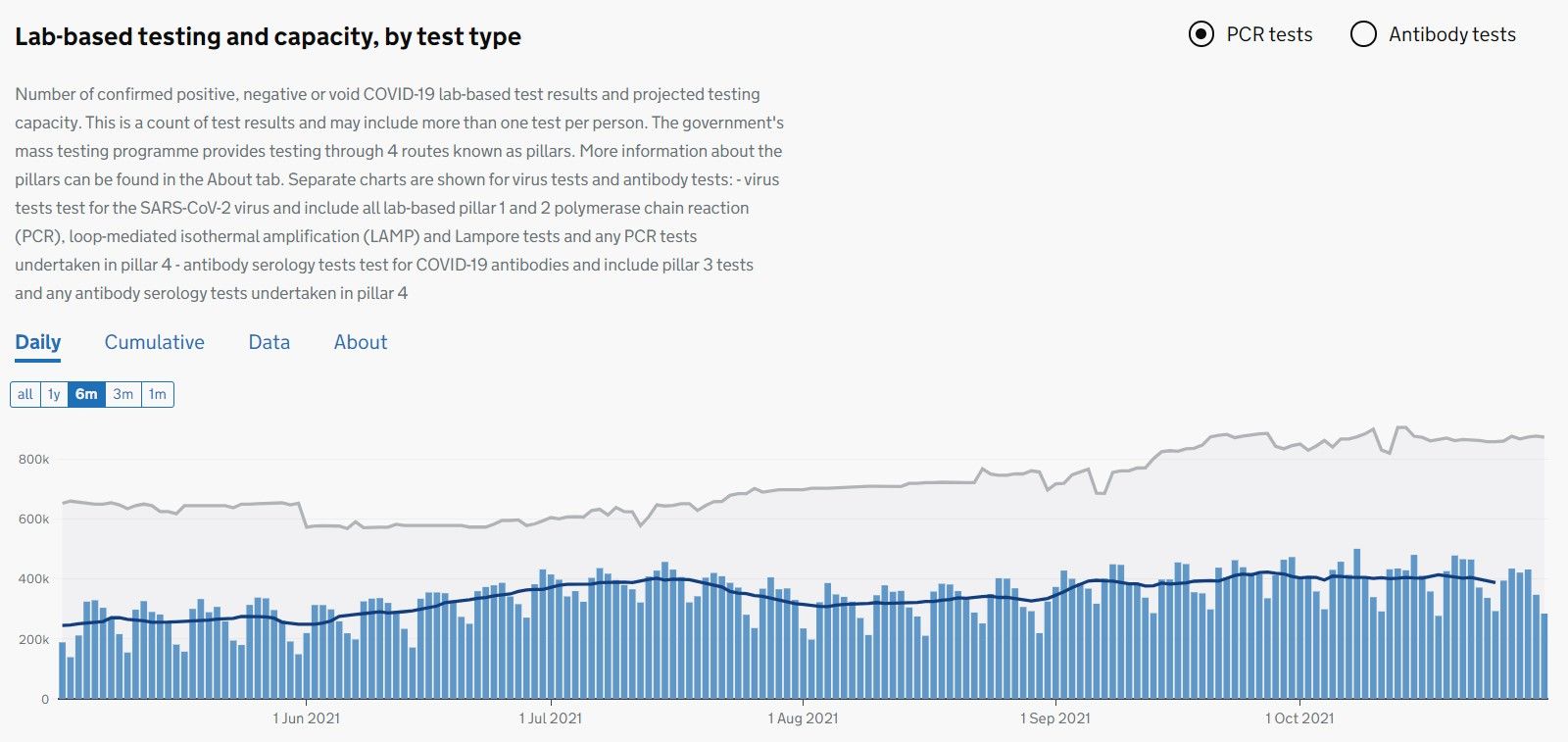Click the 1 Jun 2021 axis label
1568x742 pixels.
pos(307,718)
